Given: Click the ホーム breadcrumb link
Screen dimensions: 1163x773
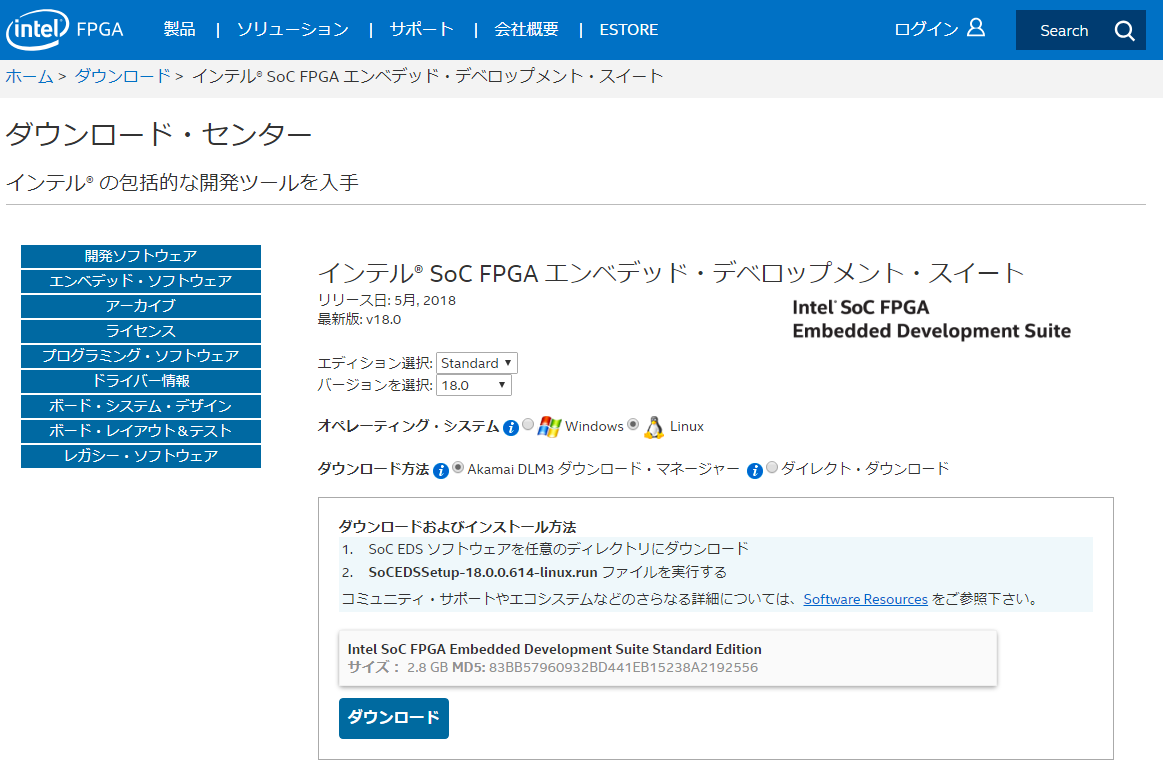Looking at the screenshot, I should click(29, 76).
